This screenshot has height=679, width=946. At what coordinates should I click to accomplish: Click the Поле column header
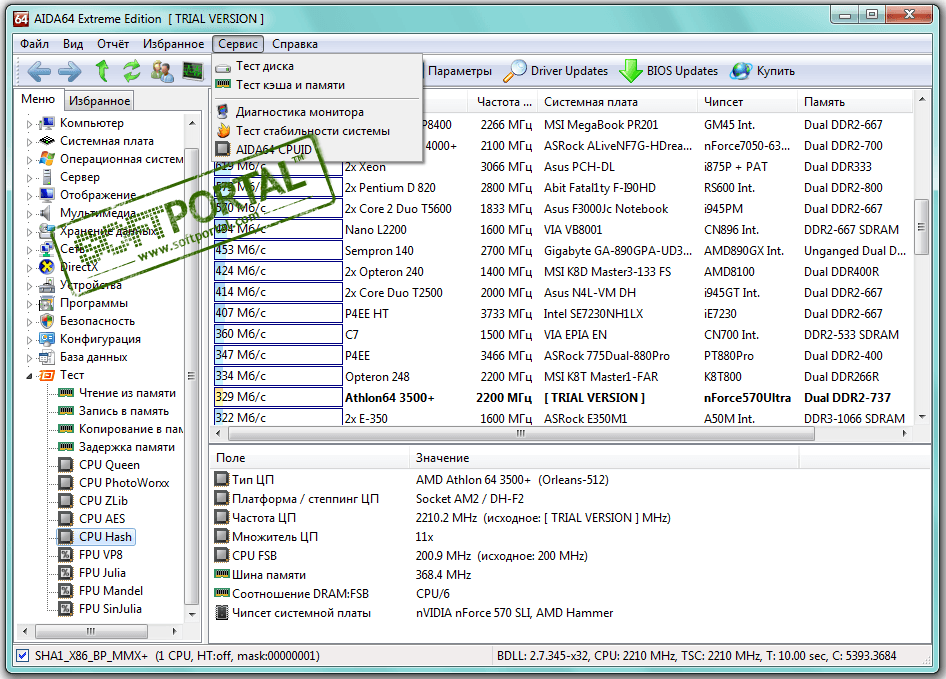pyautogui.click(x=310, y=458)
